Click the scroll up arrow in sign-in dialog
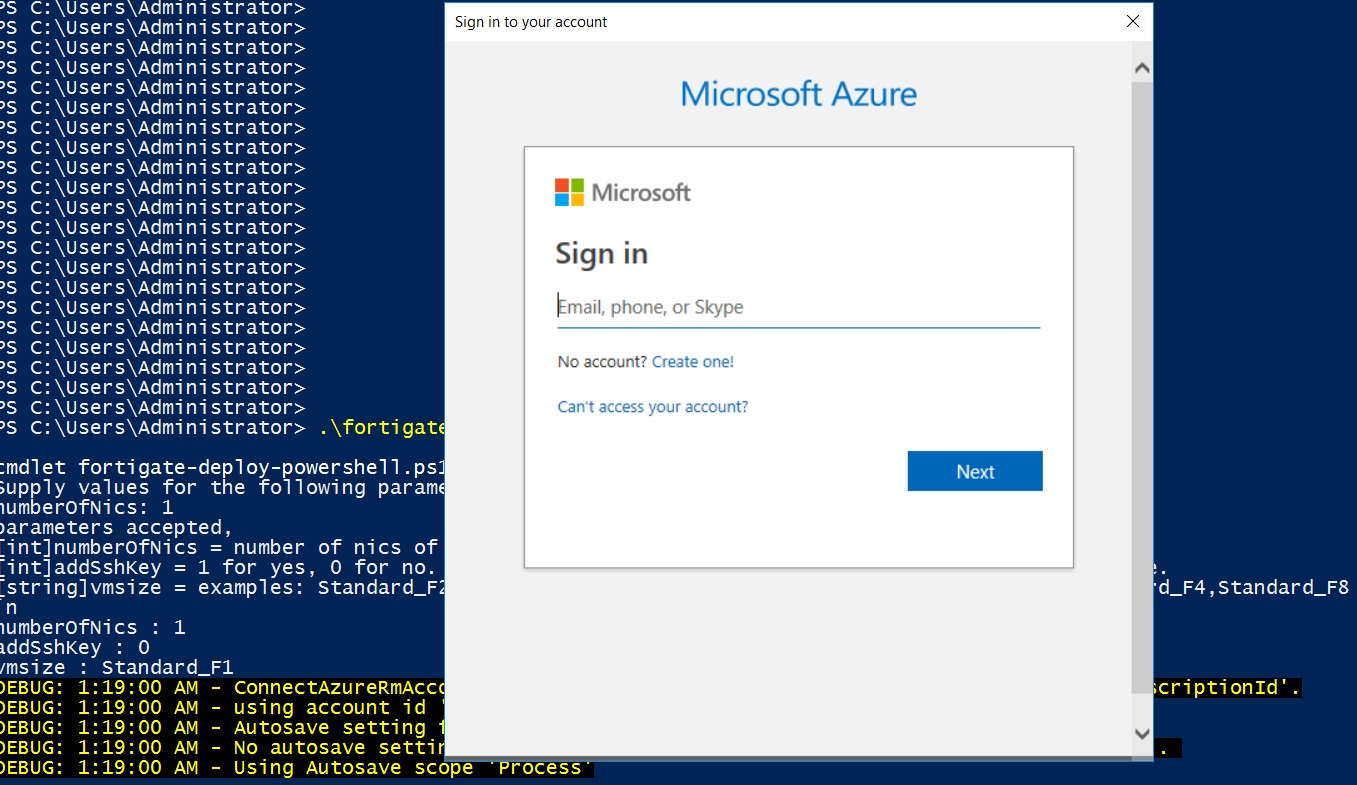The width and height of the screenshot is (1357, 785). tap(1142, 68)
